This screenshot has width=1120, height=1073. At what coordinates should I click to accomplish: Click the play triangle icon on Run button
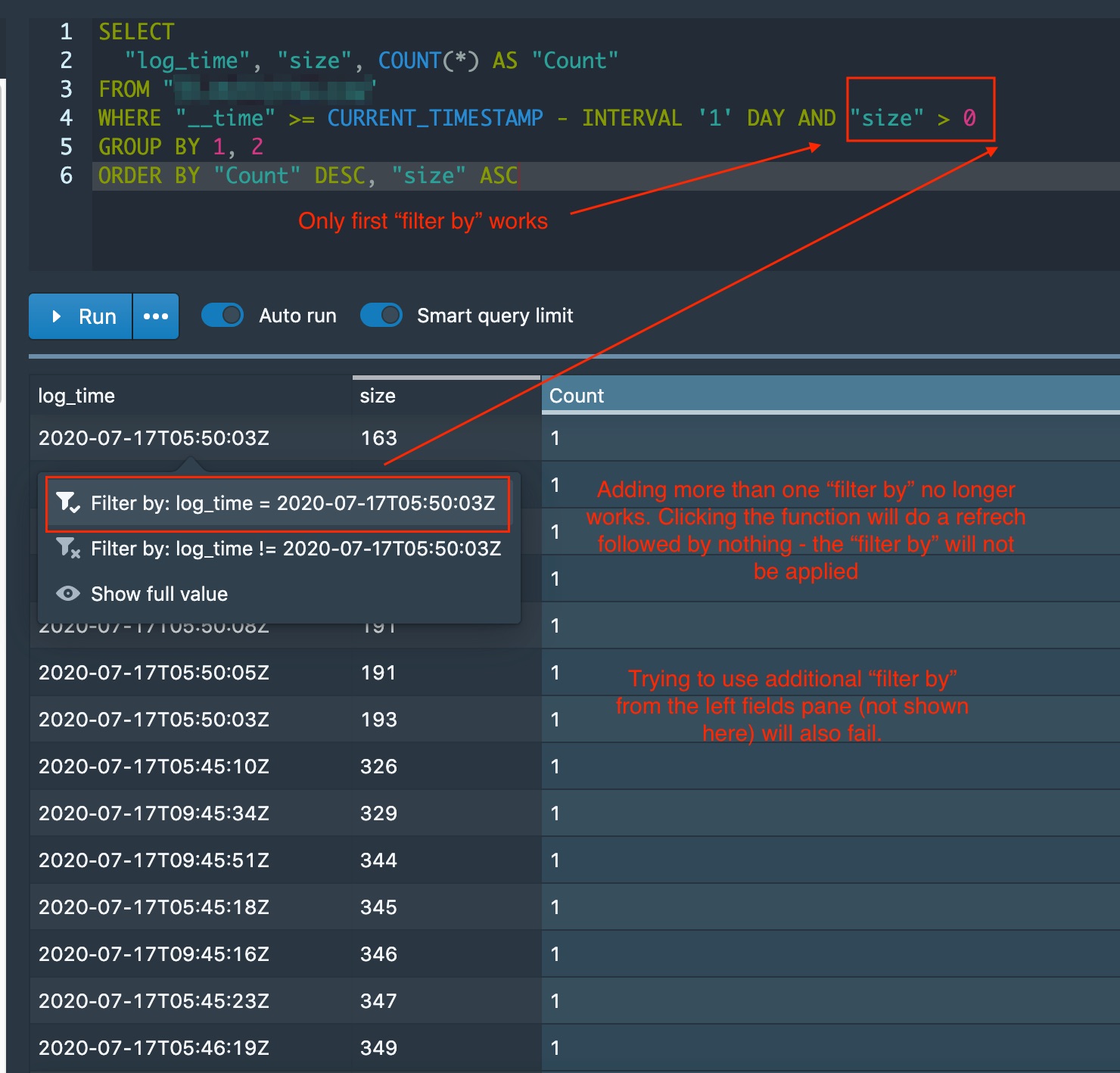[56, 316]
